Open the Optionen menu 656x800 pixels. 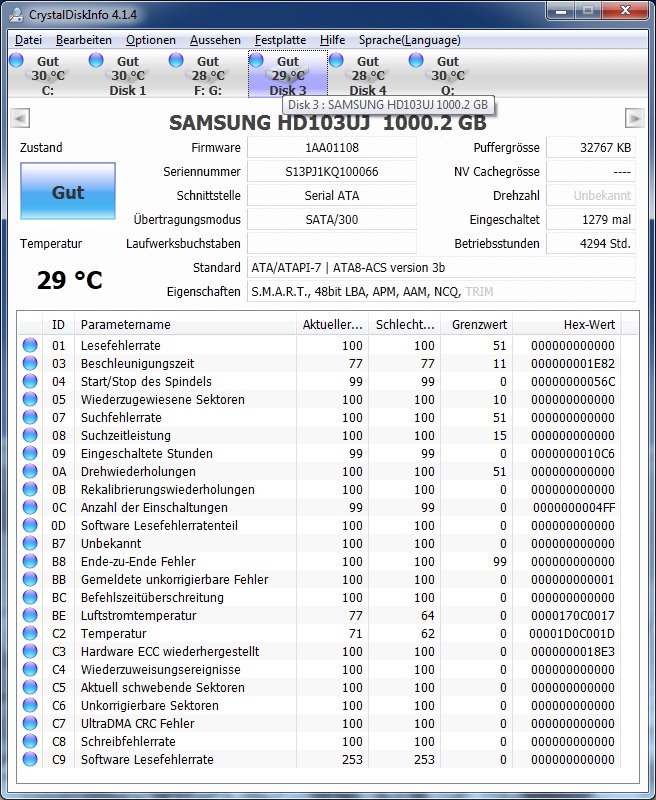pos(150,40)
